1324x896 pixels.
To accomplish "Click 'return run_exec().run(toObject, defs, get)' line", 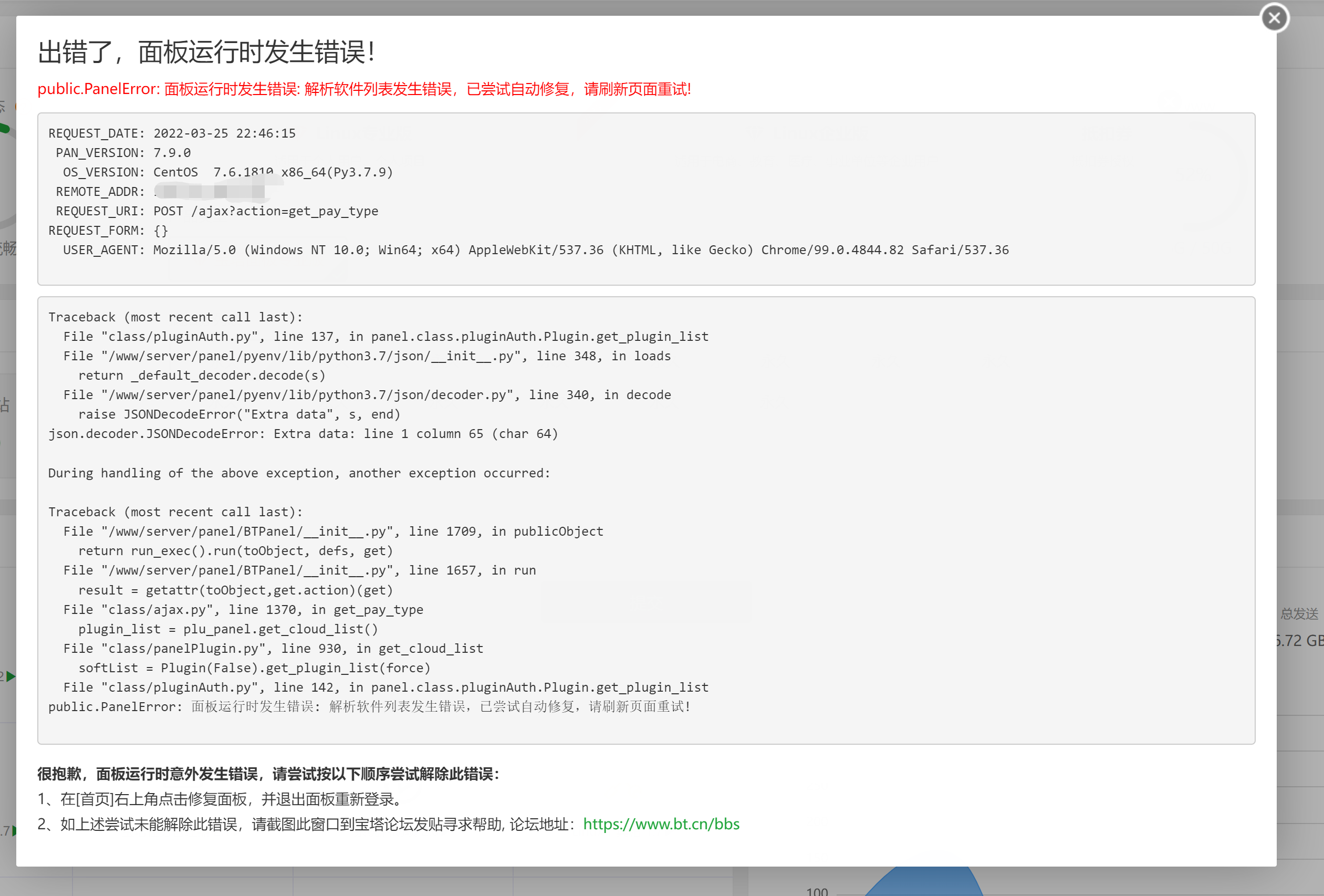I will click(x=235, y=550).
